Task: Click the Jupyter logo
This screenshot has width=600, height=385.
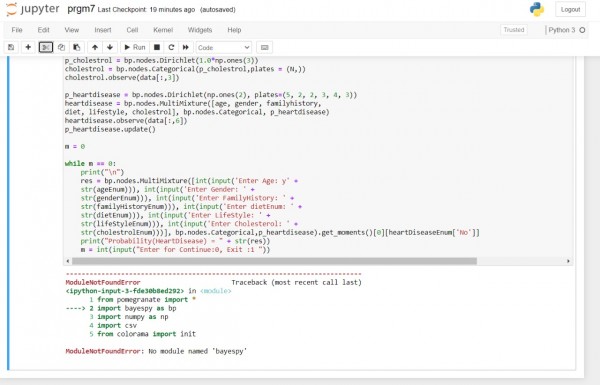Action: [x=33, y=9]
